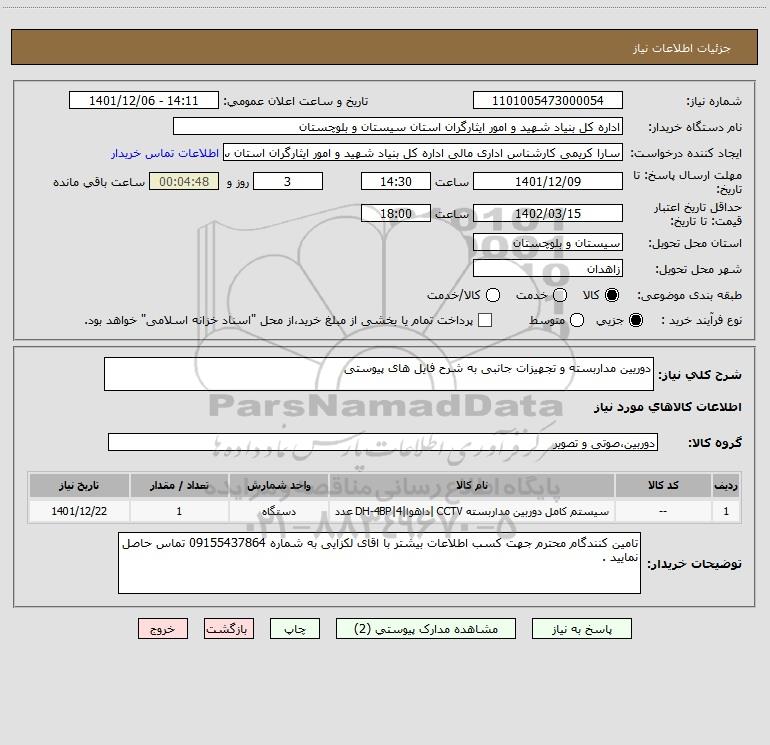Click the بازگشت back button
This screenshot has height=745, width=770.
[229, 629]
